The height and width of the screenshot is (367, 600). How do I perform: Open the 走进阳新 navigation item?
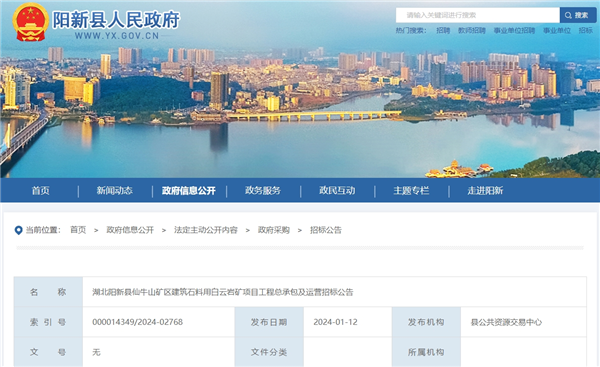(x=485, y=191)
